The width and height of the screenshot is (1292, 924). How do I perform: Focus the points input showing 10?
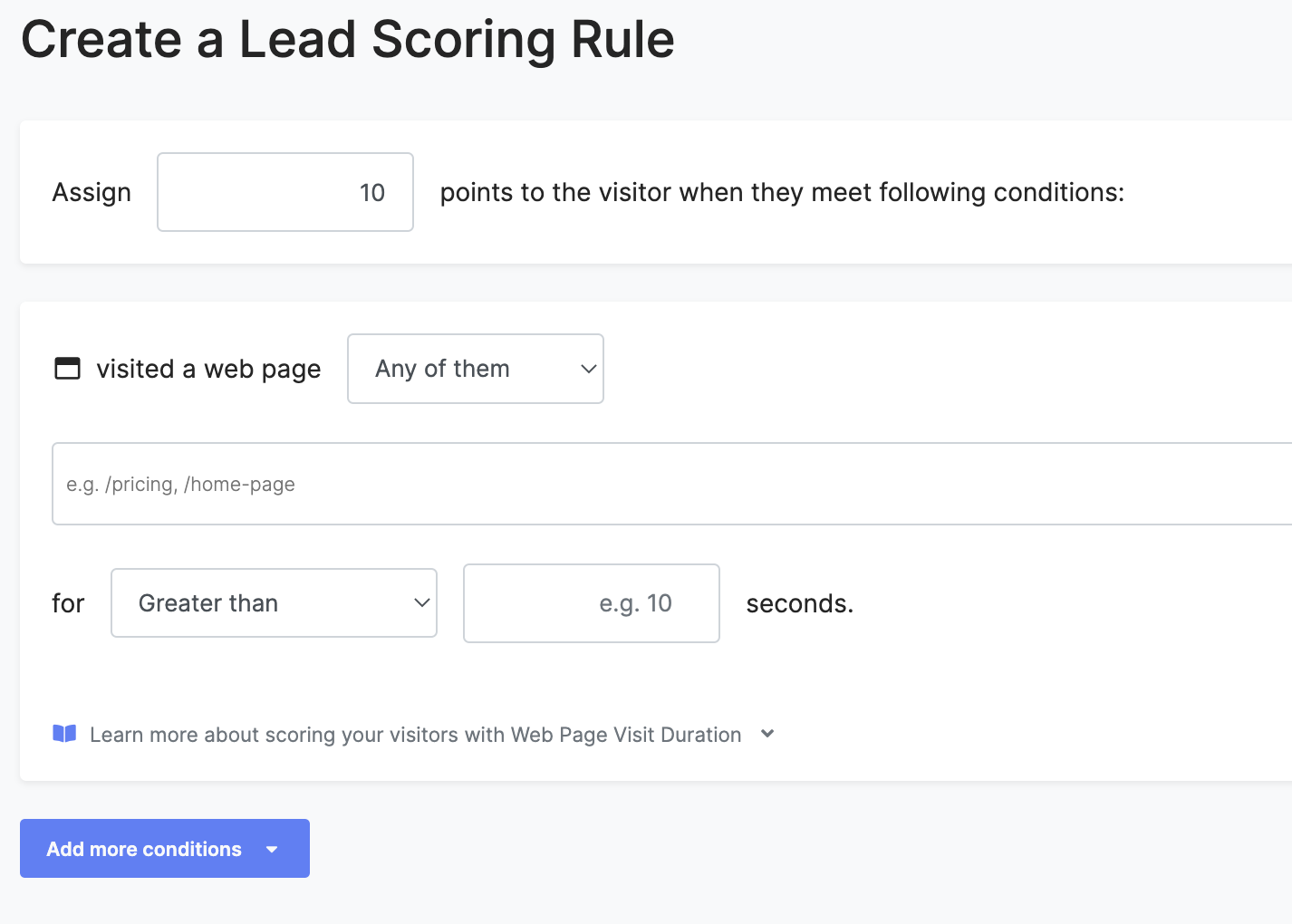[x=285, y=192]
